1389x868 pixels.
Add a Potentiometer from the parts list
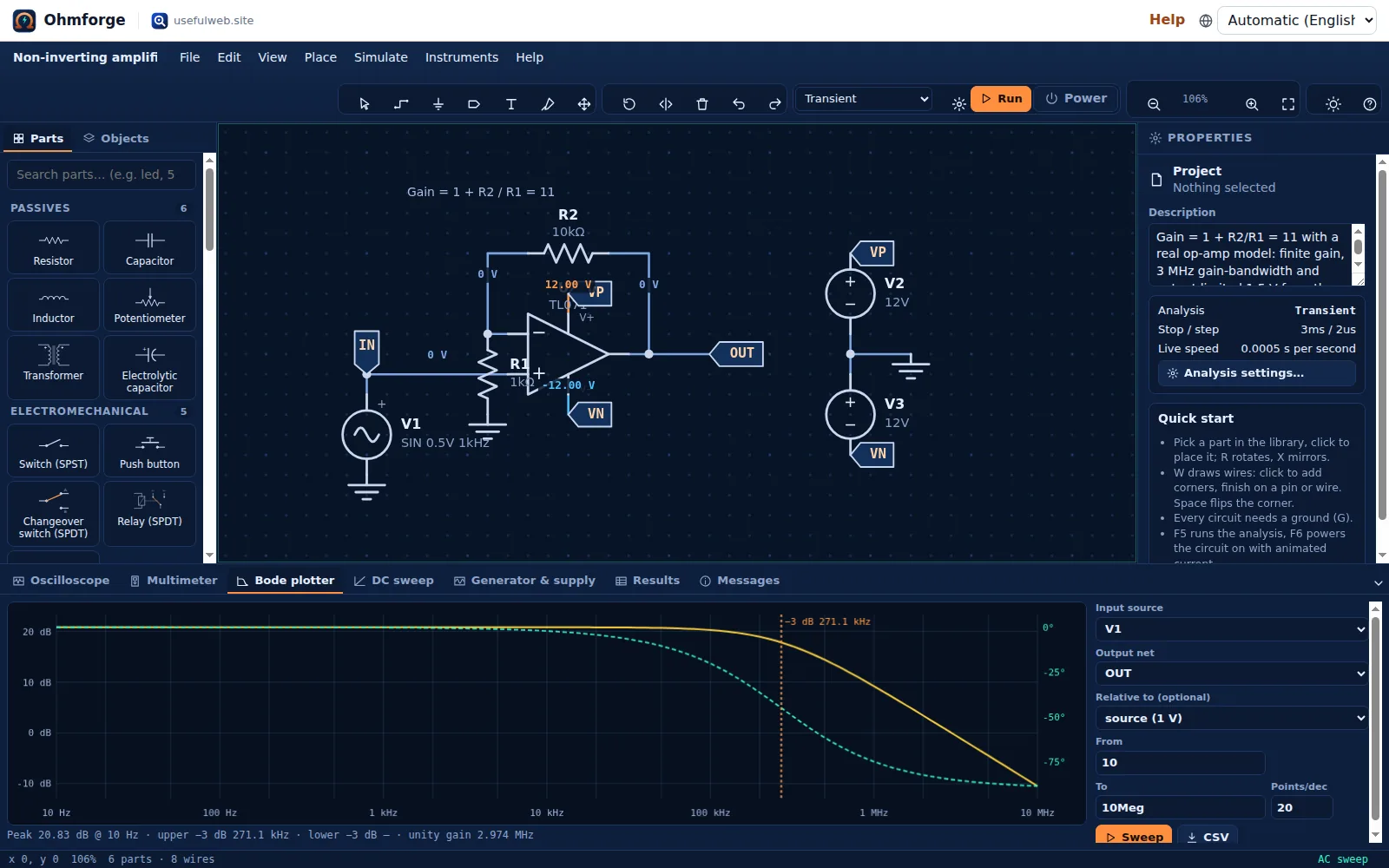[149, 305]
